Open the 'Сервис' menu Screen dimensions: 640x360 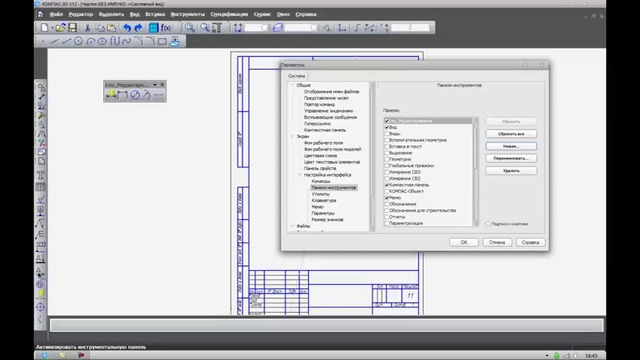click(262, 14)
